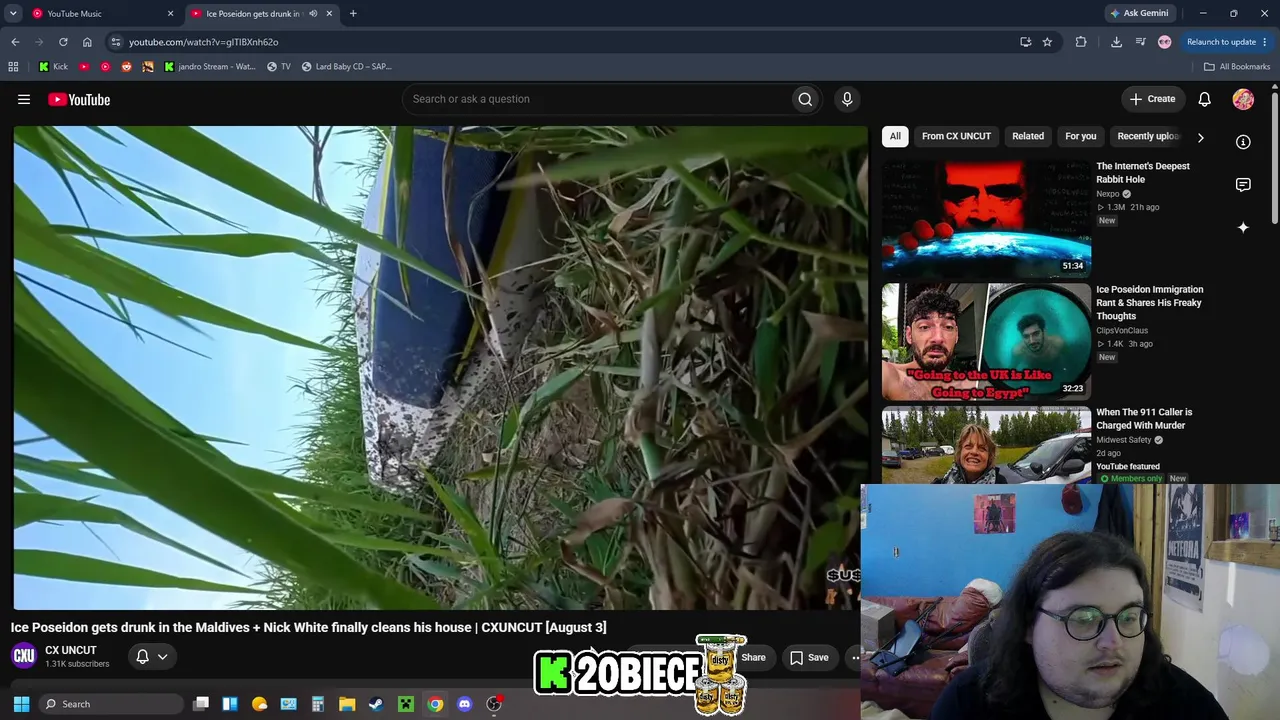This screenshot has height=720, width=1280.
Task: Click the Ask Gemini button
Action: pos(1139,14)
